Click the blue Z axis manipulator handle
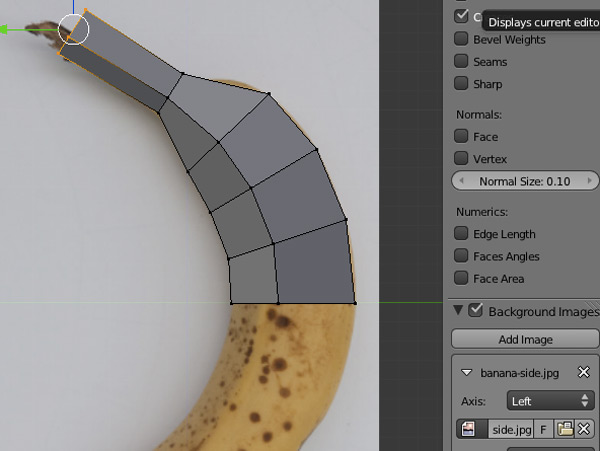The image size is (600, 451). [x=73, y=6]
